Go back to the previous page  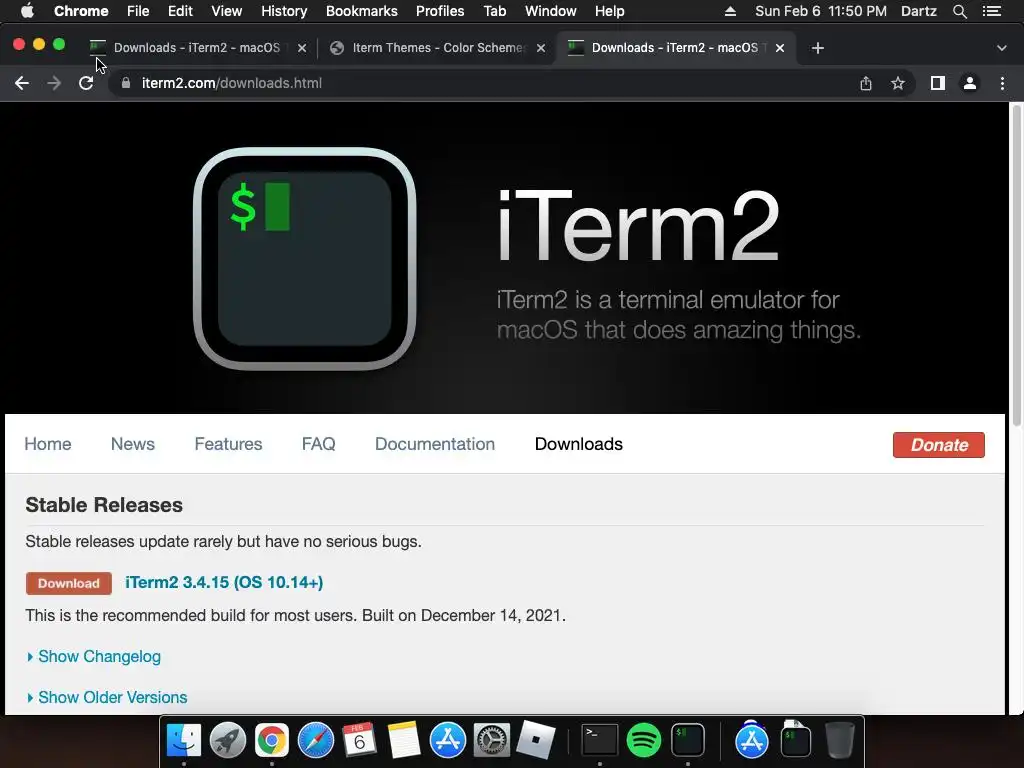22,83
